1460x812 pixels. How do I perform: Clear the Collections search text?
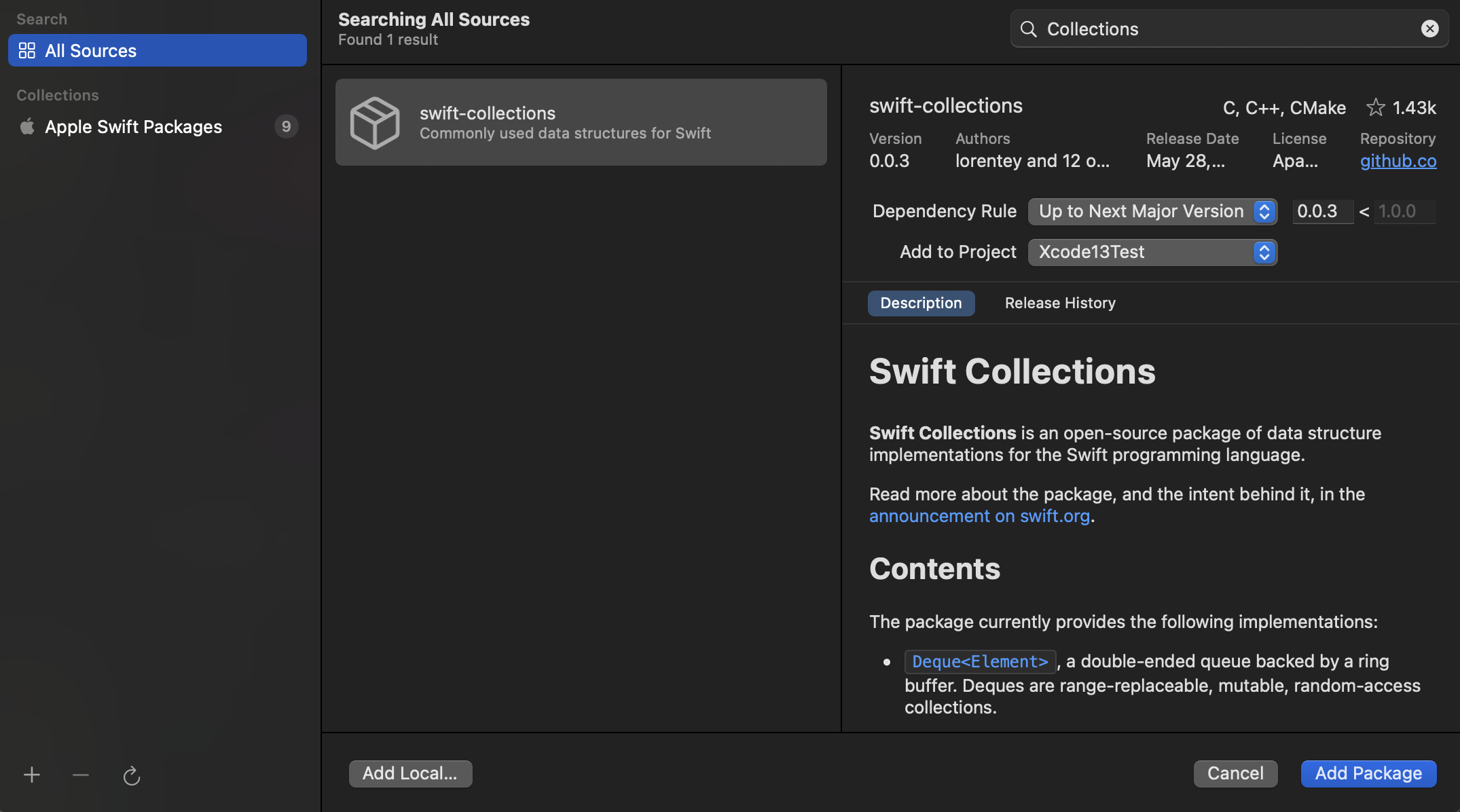pos(1429,29)
